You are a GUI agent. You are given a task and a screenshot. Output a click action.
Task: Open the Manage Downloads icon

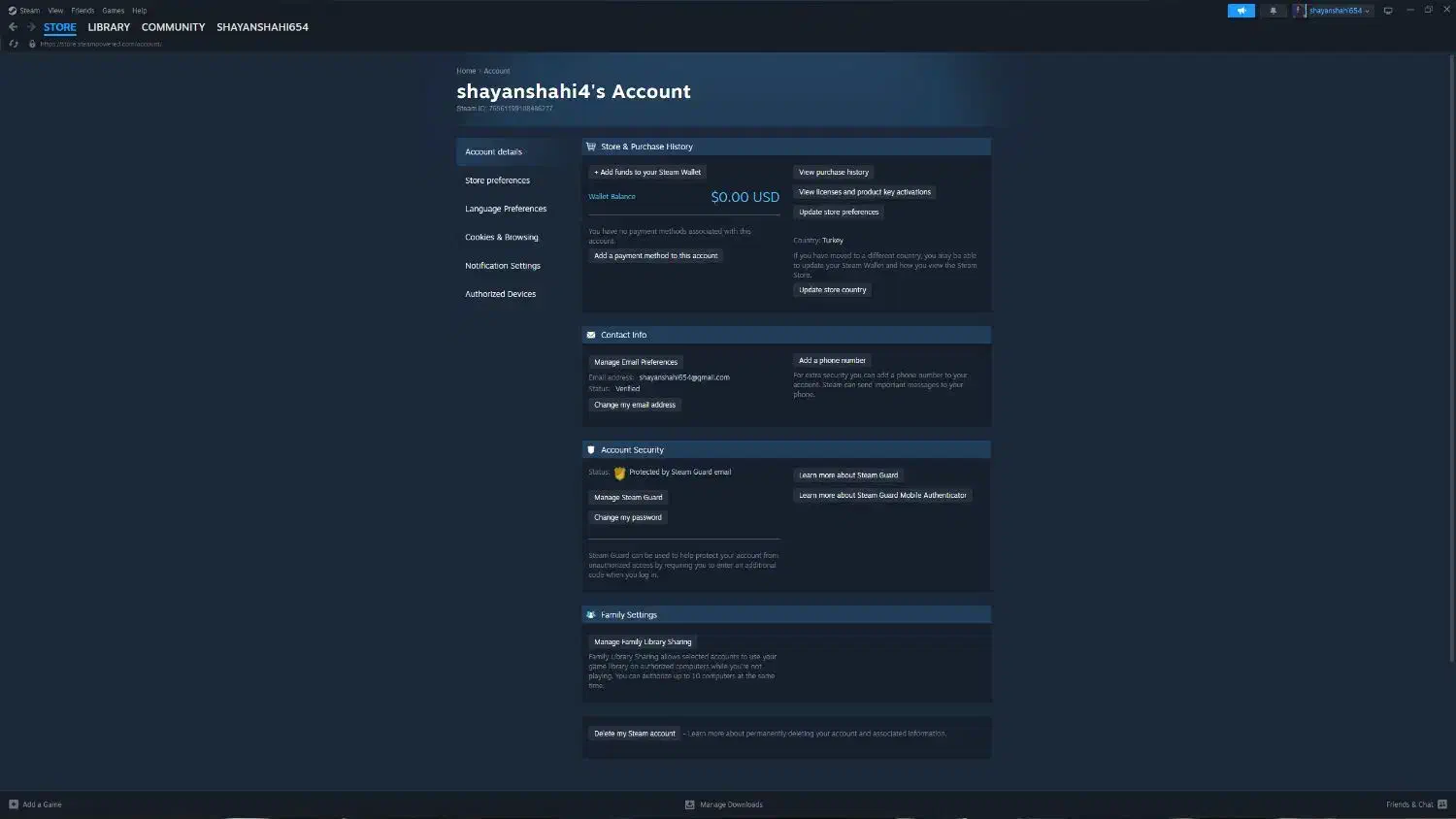(690, 804)
